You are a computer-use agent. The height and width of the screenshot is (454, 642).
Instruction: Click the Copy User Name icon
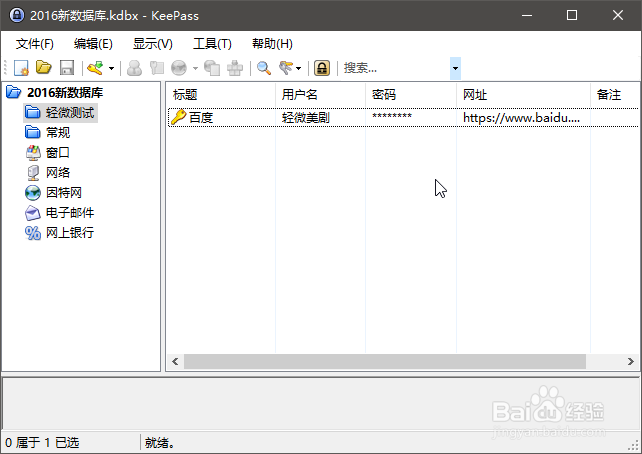[x=134, y=68]
